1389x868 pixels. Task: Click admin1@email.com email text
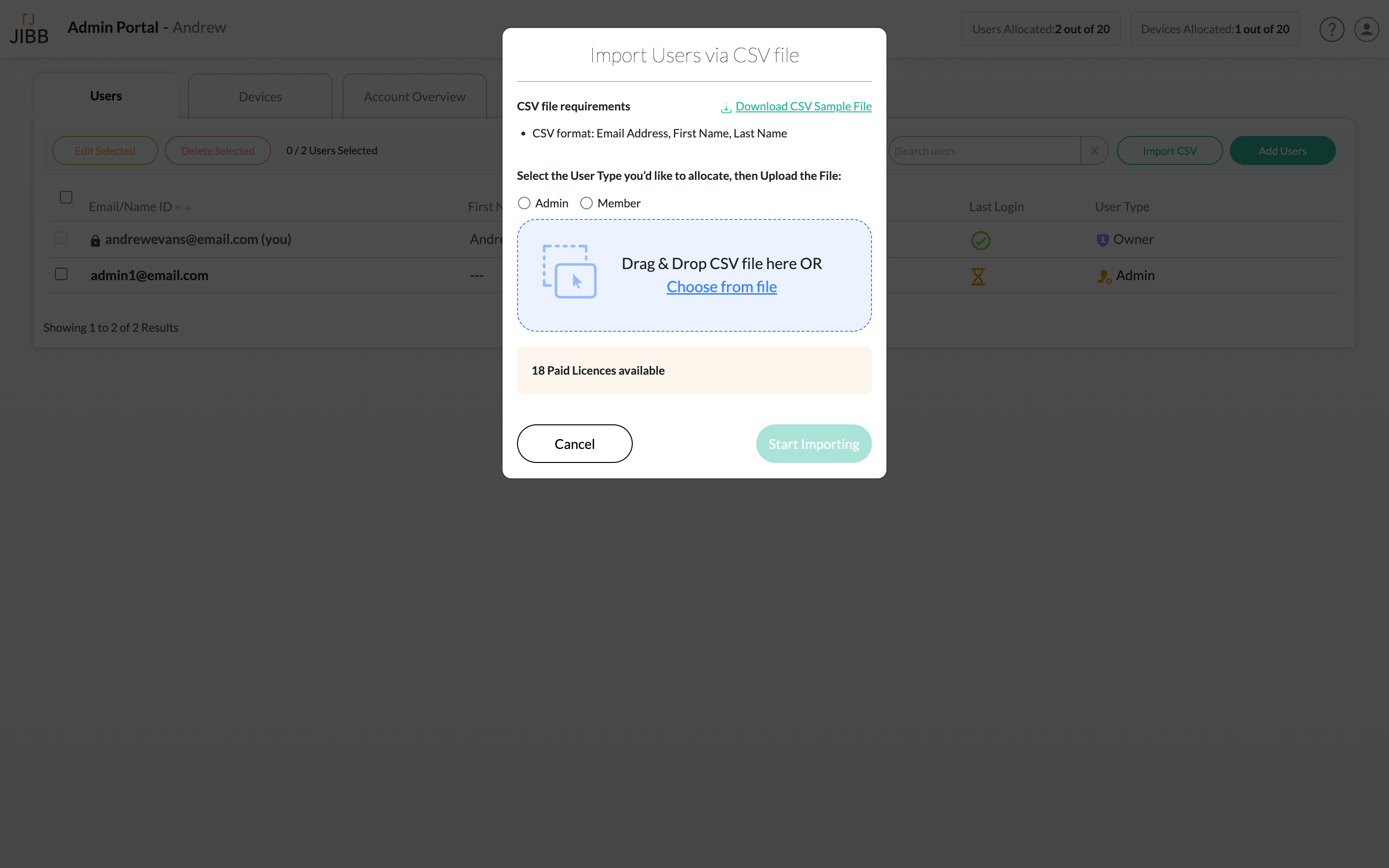coord(149,275)
